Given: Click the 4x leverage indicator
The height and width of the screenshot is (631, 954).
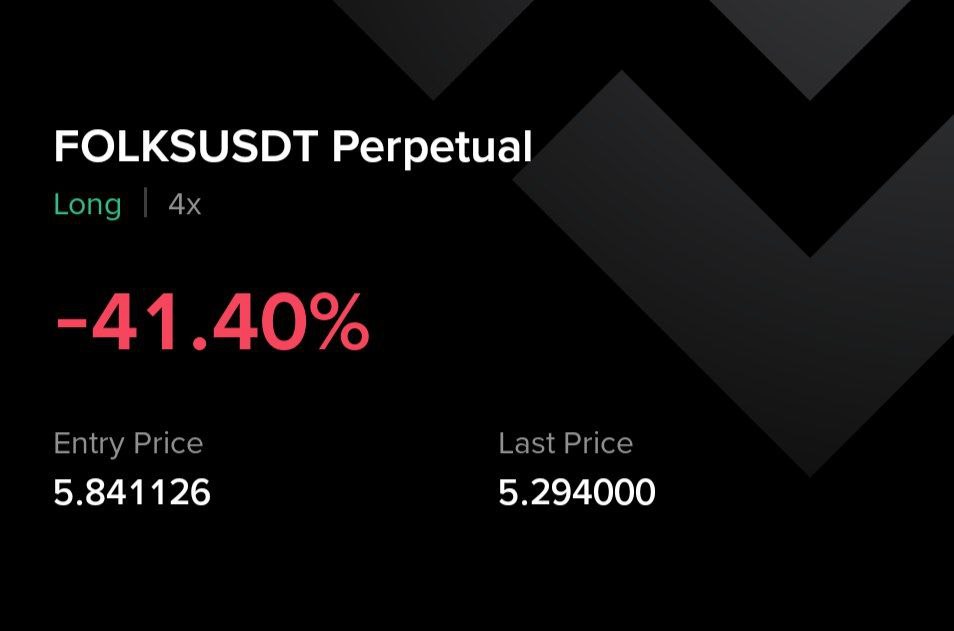Looking at the screenshot, I should [x=184, y=205].
